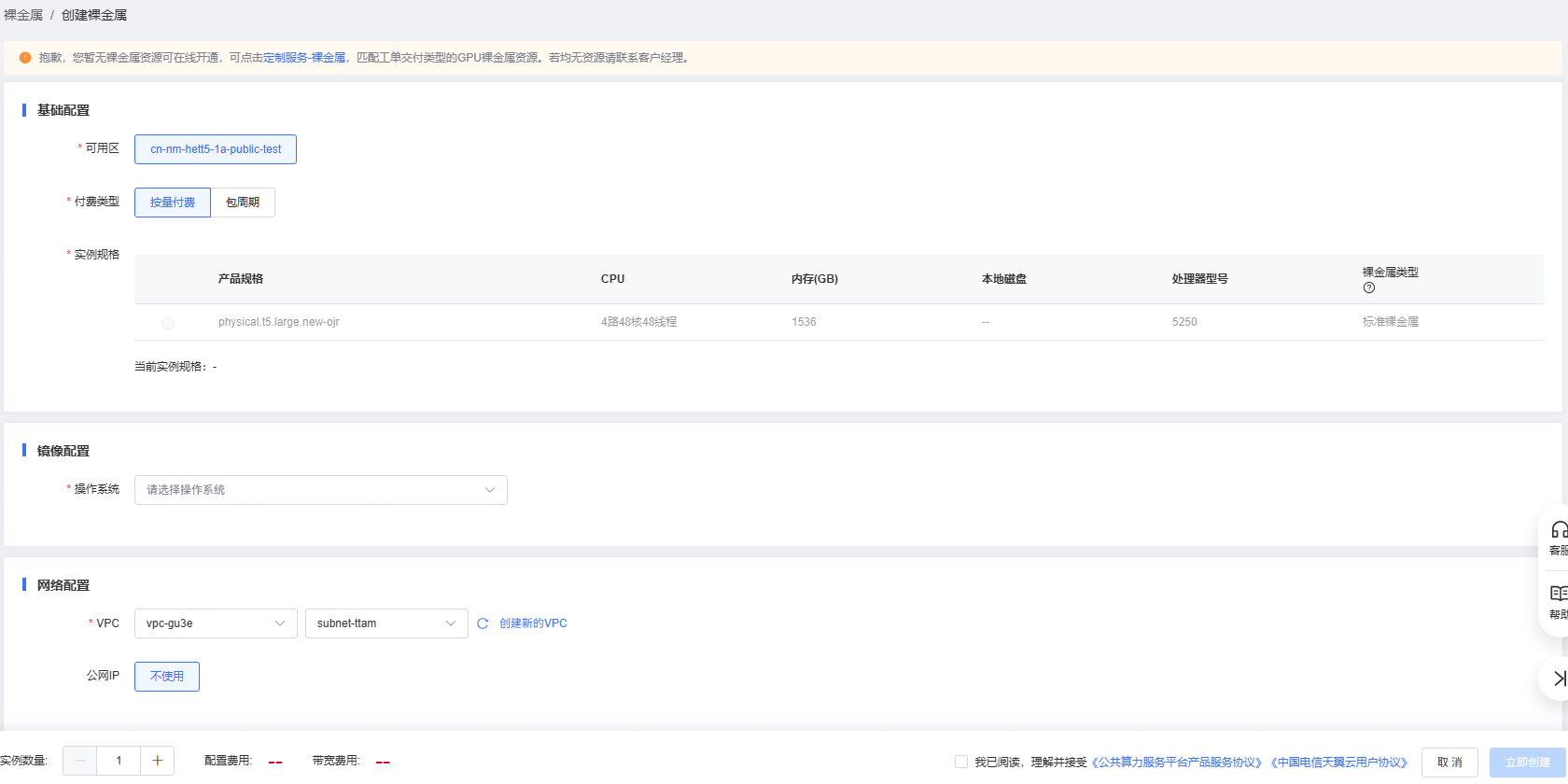Open the operating system dropdown

[x=320, y=490]
